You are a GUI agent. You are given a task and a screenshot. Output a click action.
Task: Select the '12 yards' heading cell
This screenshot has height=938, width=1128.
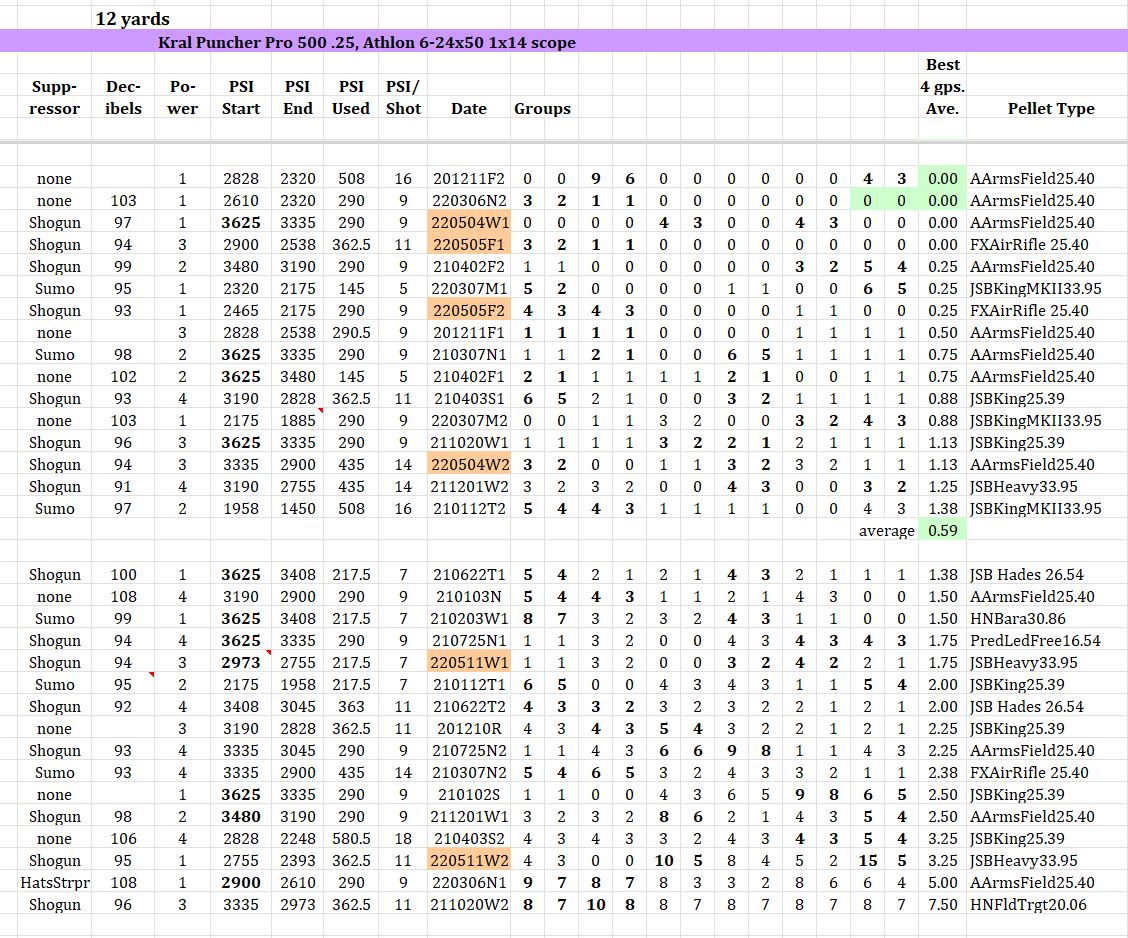click(132, 19)
